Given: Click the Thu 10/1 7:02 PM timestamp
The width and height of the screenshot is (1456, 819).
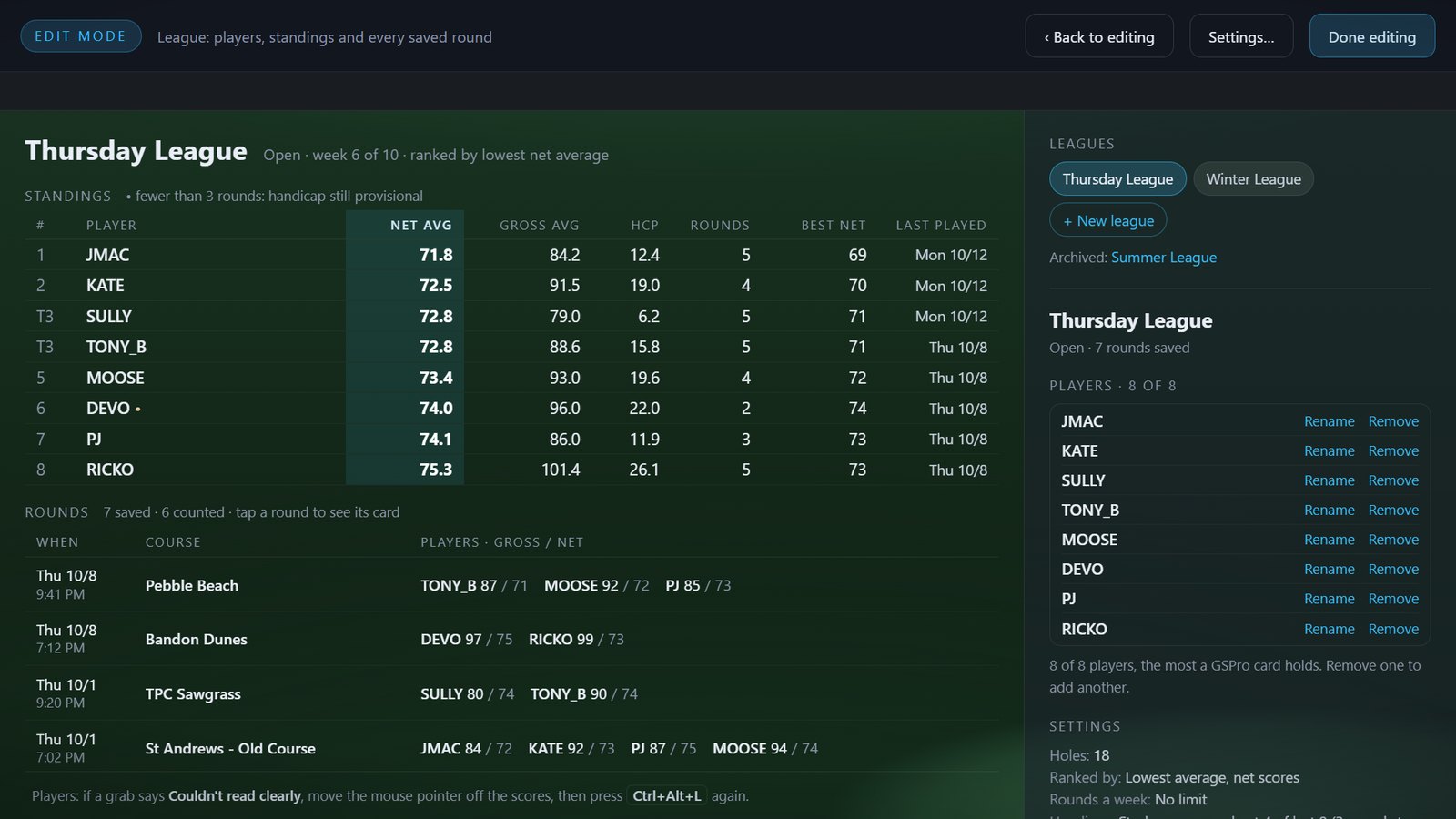Looking at the screenshot, I should [66, 747].
